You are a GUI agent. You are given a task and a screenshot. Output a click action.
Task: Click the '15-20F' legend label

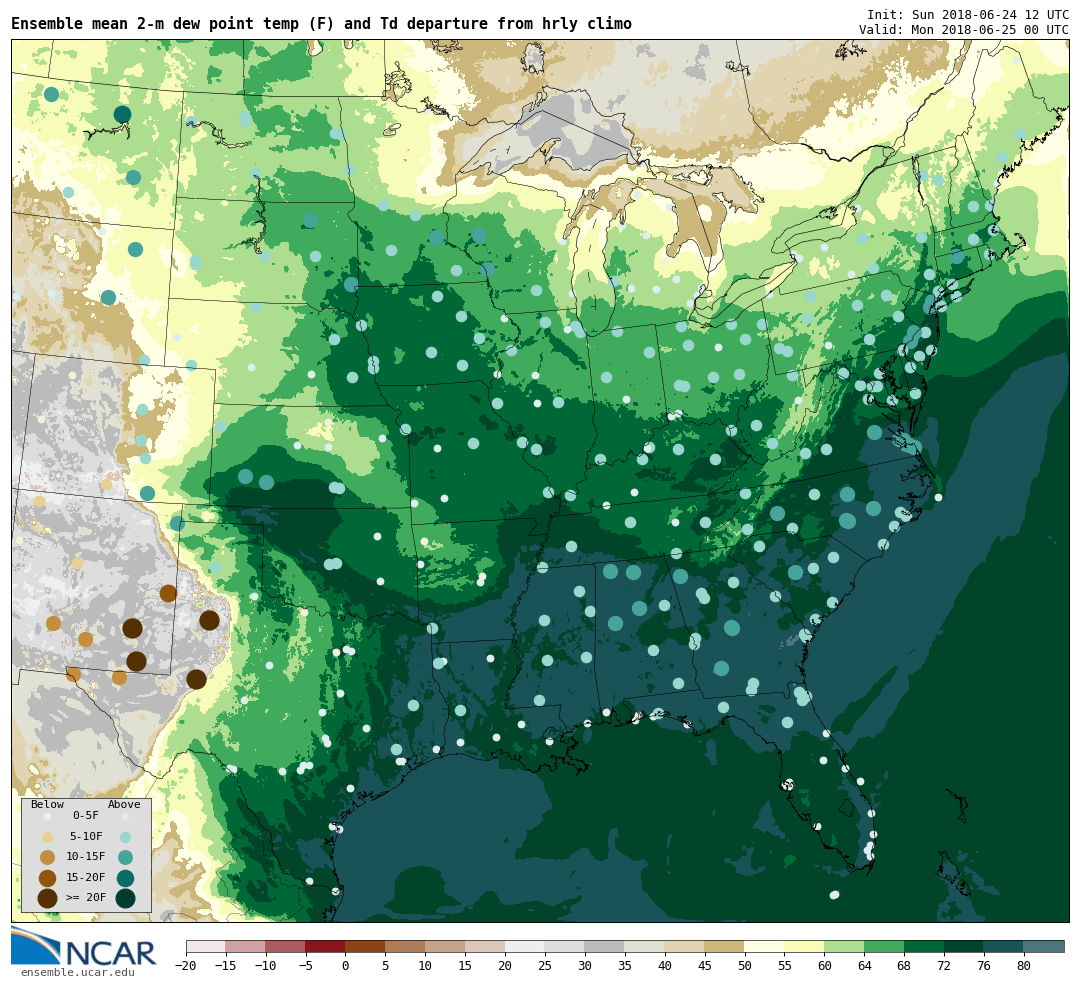[x=86, y=877]
